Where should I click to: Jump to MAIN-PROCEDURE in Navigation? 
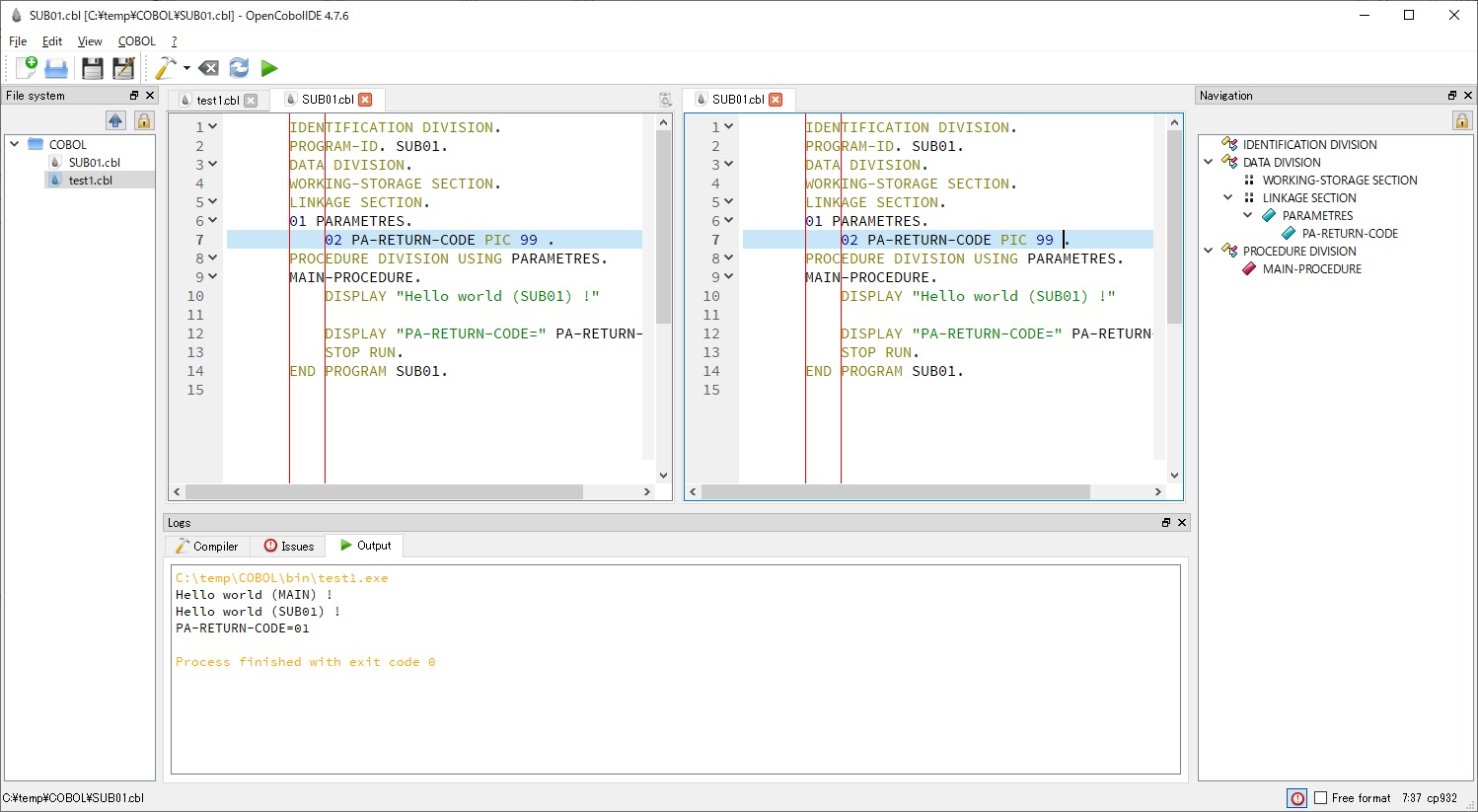(1311, 269)
